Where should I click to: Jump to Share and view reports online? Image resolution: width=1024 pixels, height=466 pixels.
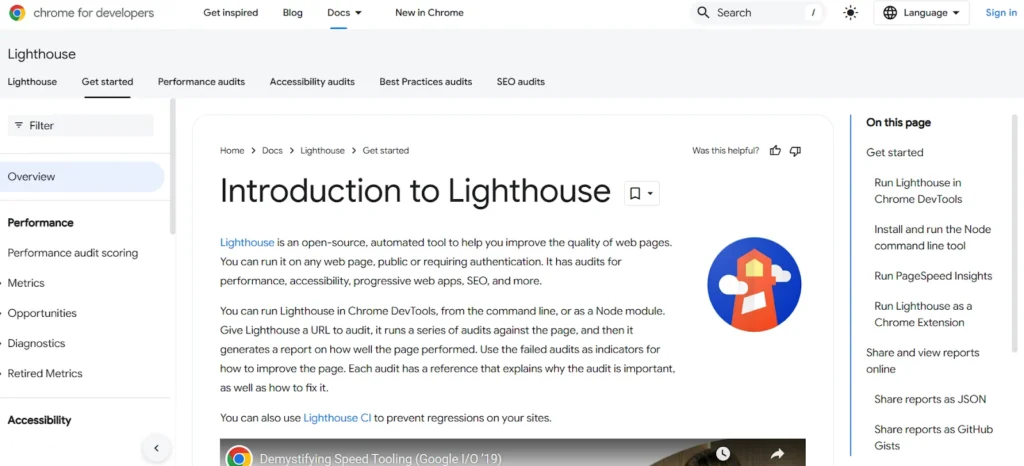(x=923, y=361)
